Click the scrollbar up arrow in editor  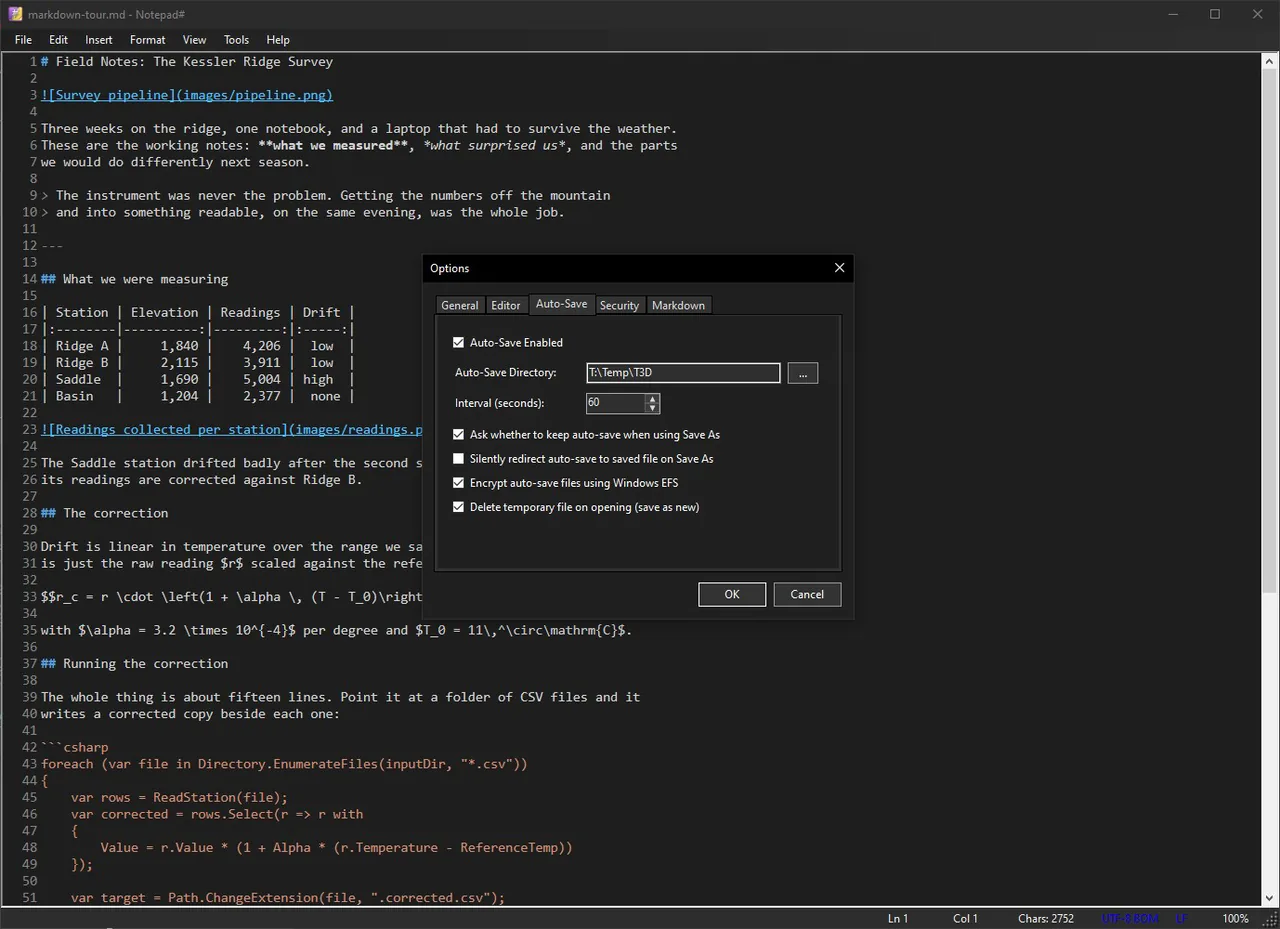[x=1270, y=60]
